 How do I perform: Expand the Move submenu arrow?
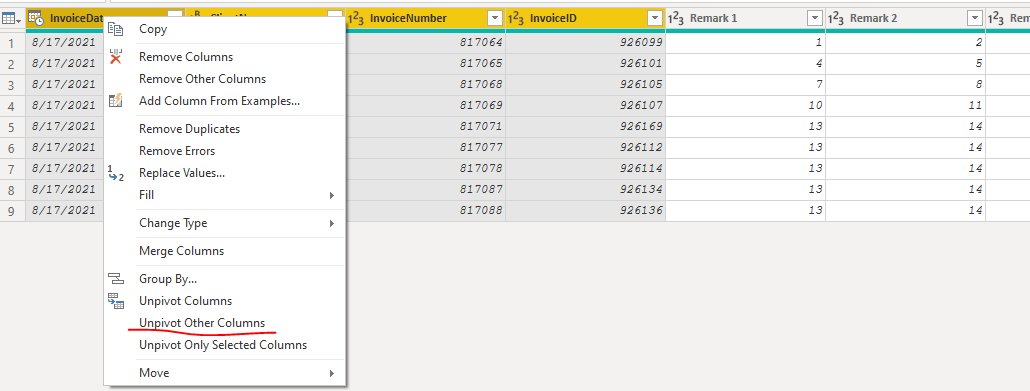[332, 373]
